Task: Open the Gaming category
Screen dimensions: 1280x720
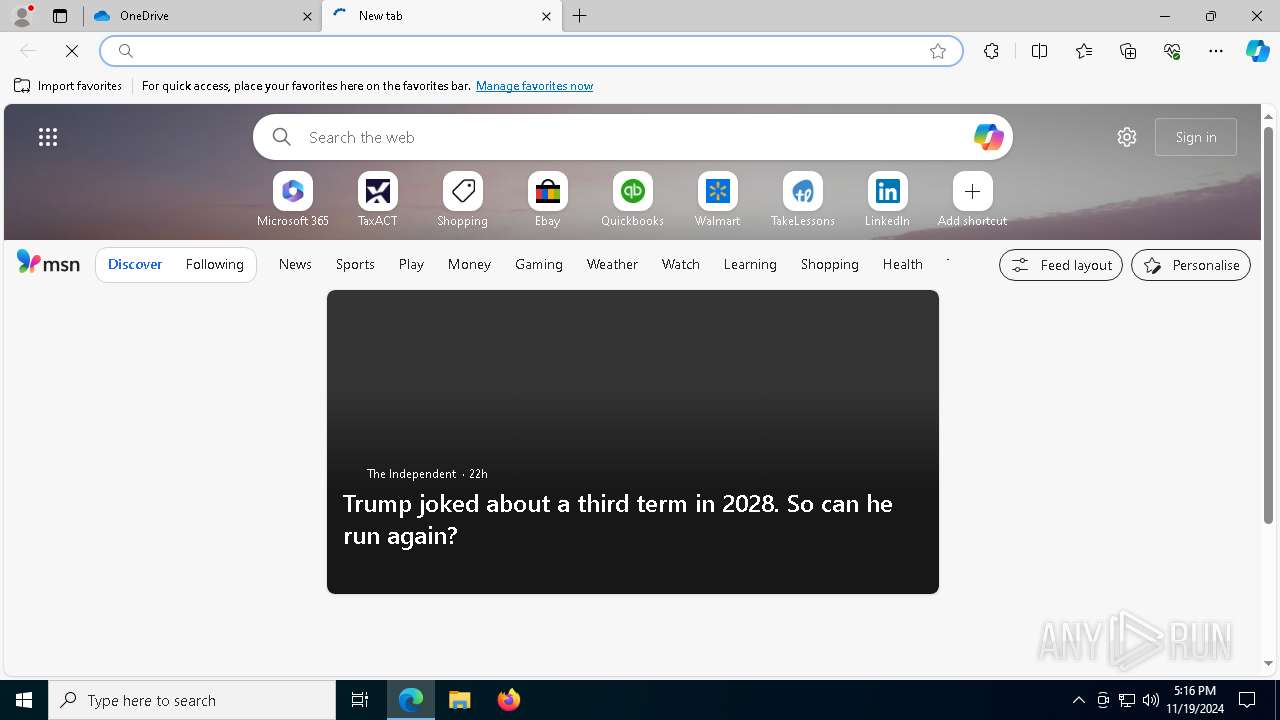Action: click(x=539, y=264)
